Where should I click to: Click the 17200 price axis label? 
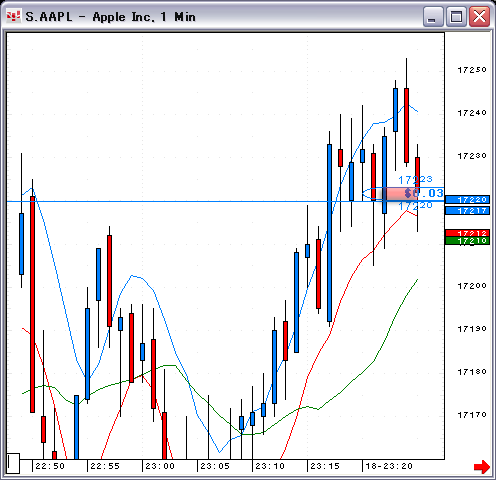(x=472, y=286)
